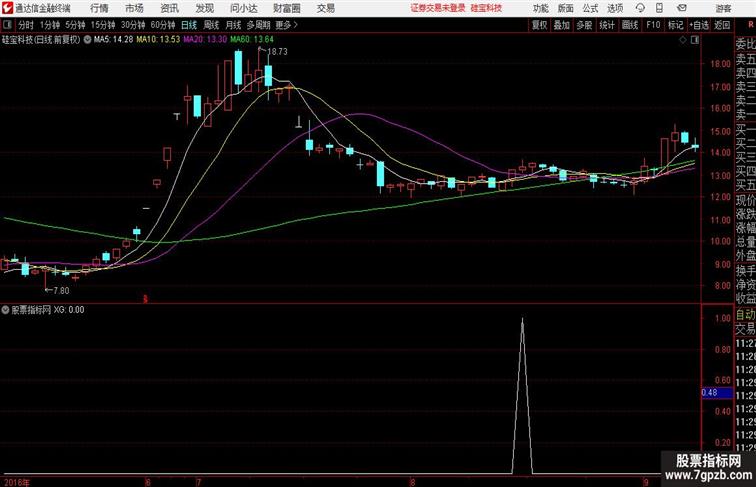
Task: Open the 问小达 menu
Action: [243, 8]
